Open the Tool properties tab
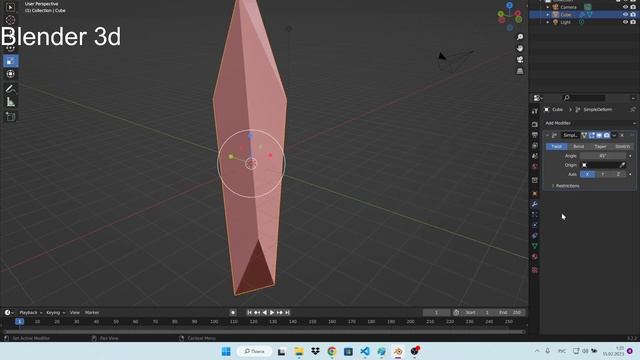 coord(535,111)
